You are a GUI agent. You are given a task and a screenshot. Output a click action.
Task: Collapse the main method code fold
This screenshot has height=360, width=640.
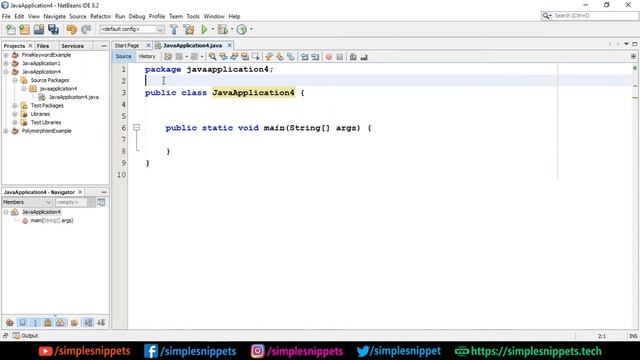[x=137, y=128]
